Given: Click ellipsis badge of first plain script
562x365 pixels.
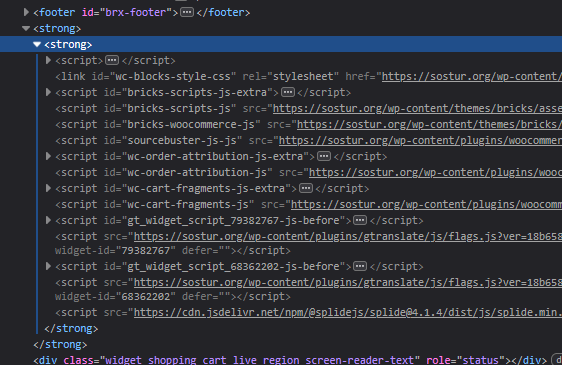Looking at the screenshot, I should [x=112, y=60].
